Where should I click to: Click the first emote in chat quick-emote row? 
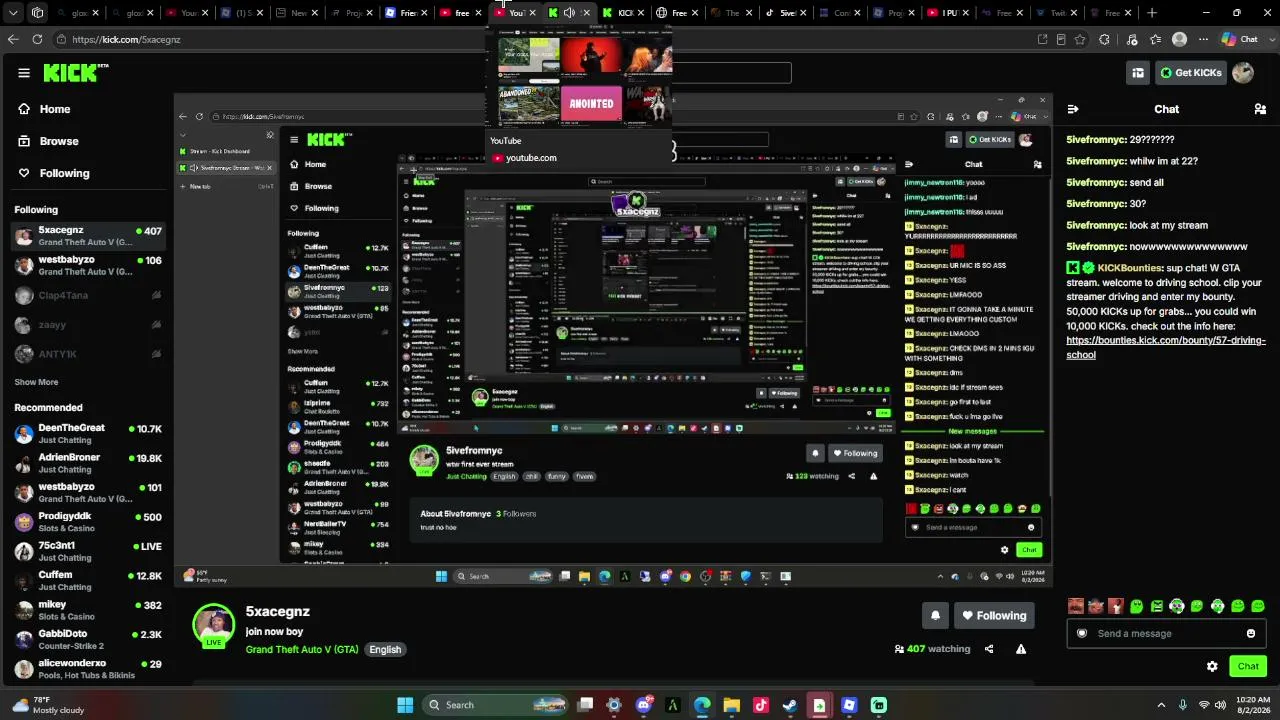pyautogui.click(x=1076, y=606)
